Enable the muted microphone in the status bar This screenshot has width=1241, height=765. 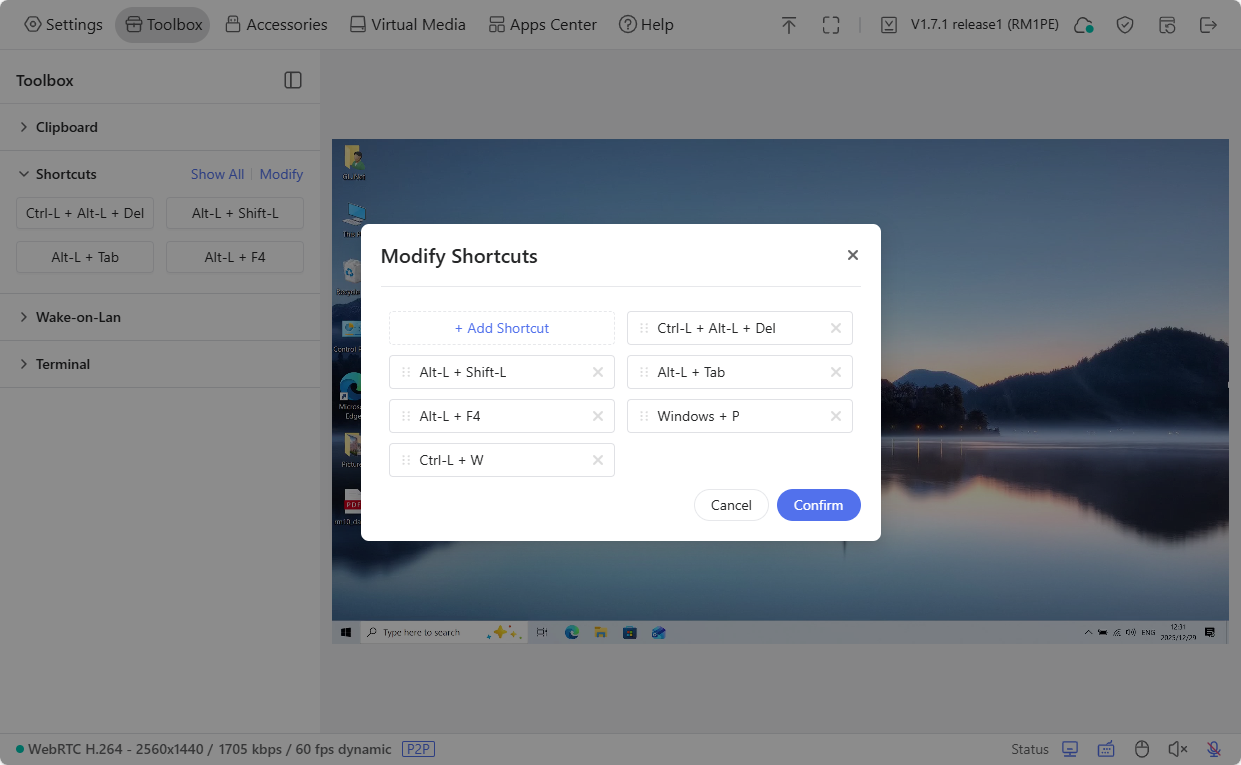[x=1213, y=748]
